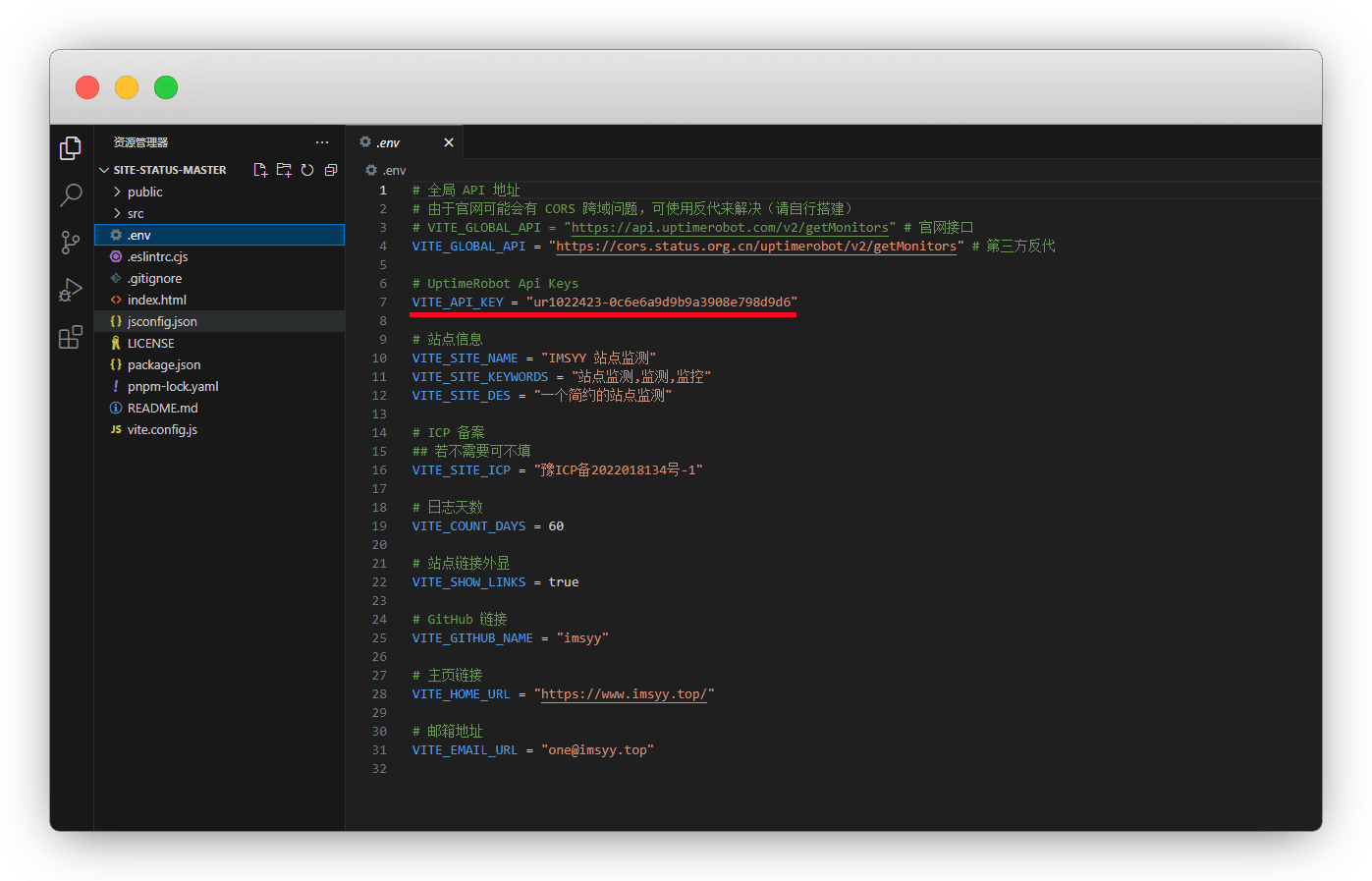
Task: Collapse all folders in explorer
Action: click(x=331, y=170)
